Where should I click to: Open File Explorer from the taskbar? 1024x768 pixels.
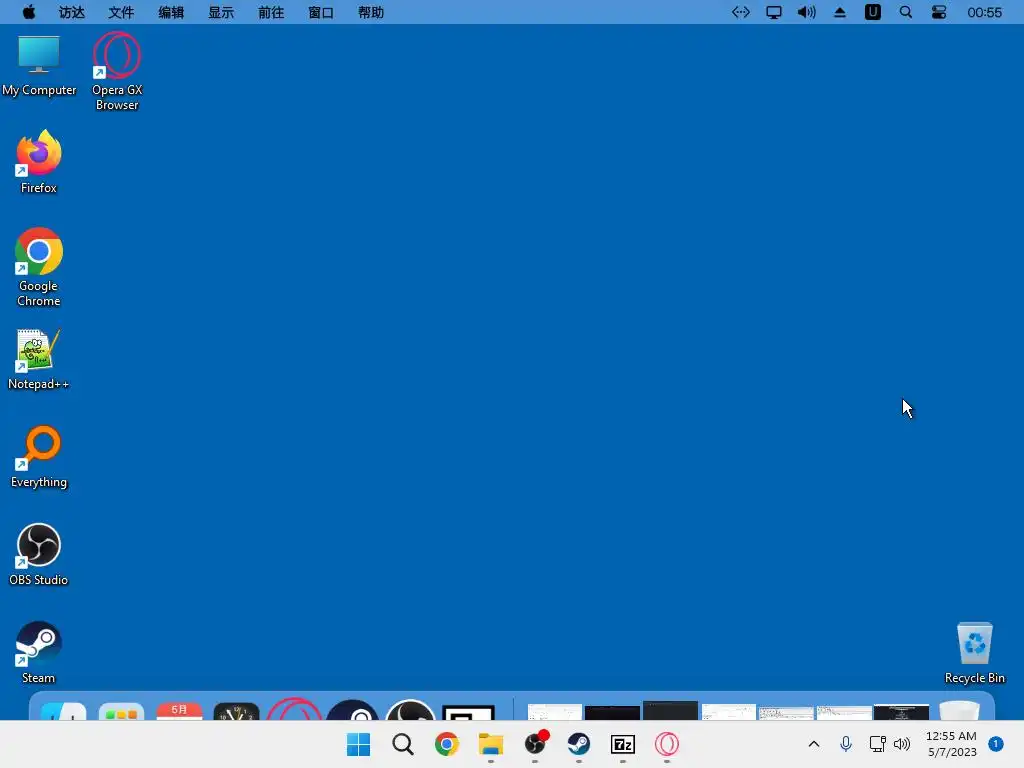(x=490, y=744)
